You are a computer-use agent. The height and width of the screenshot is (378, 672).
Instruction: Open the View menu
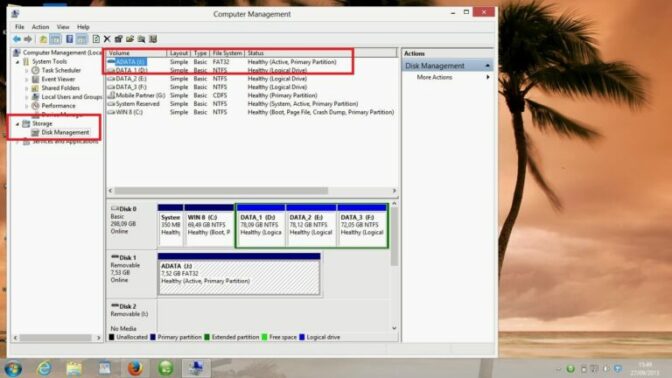coord(63,27)
